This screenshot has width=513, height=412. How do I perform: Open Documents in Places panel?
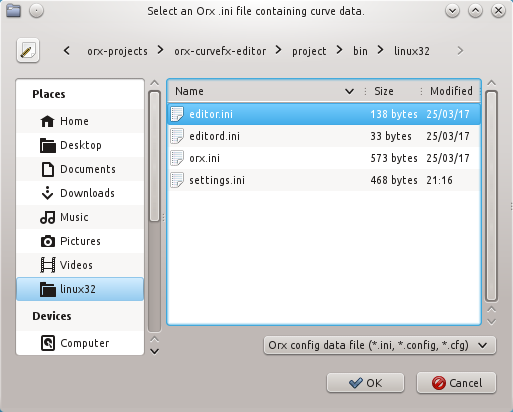pyautogui.click(x=80, y=169)
